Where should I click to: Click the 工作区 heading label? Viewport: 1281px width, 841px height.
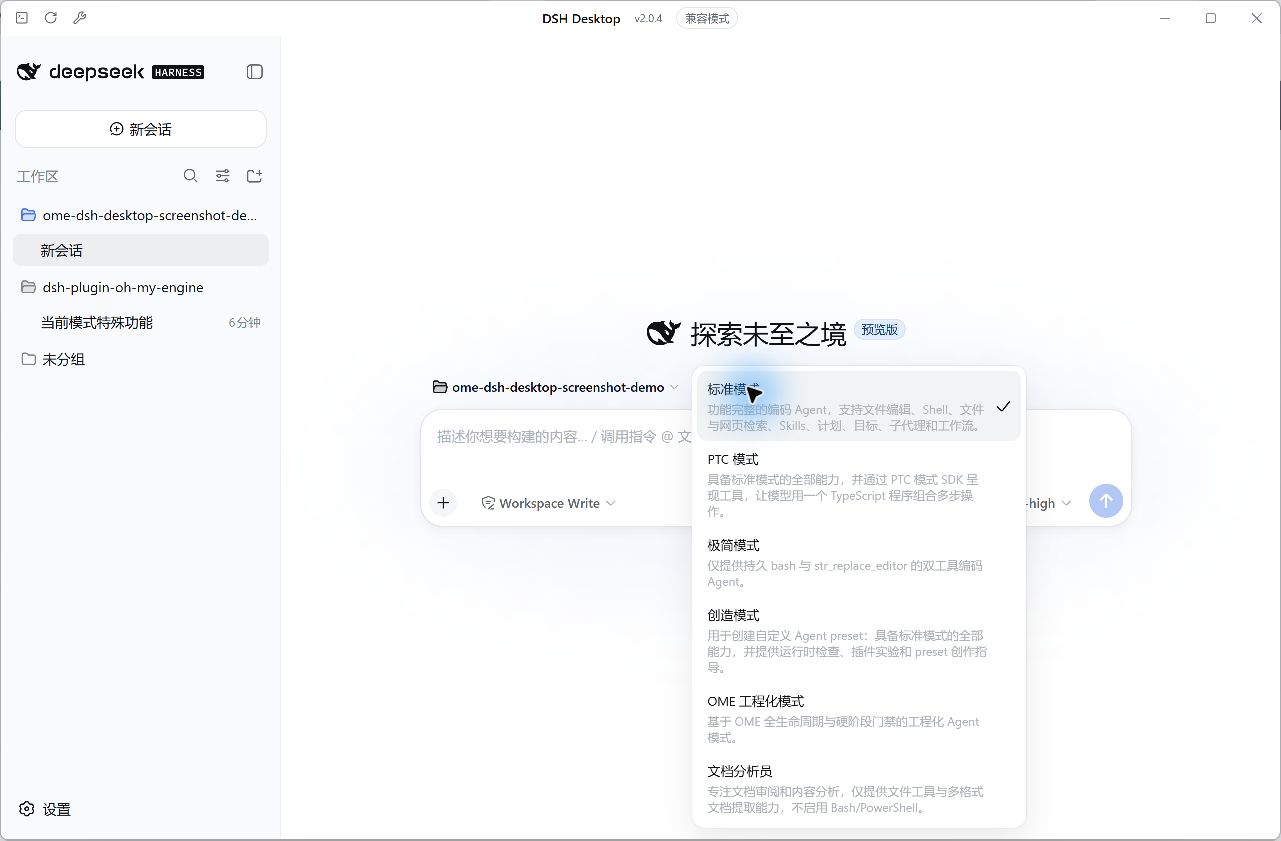point(38,176)
